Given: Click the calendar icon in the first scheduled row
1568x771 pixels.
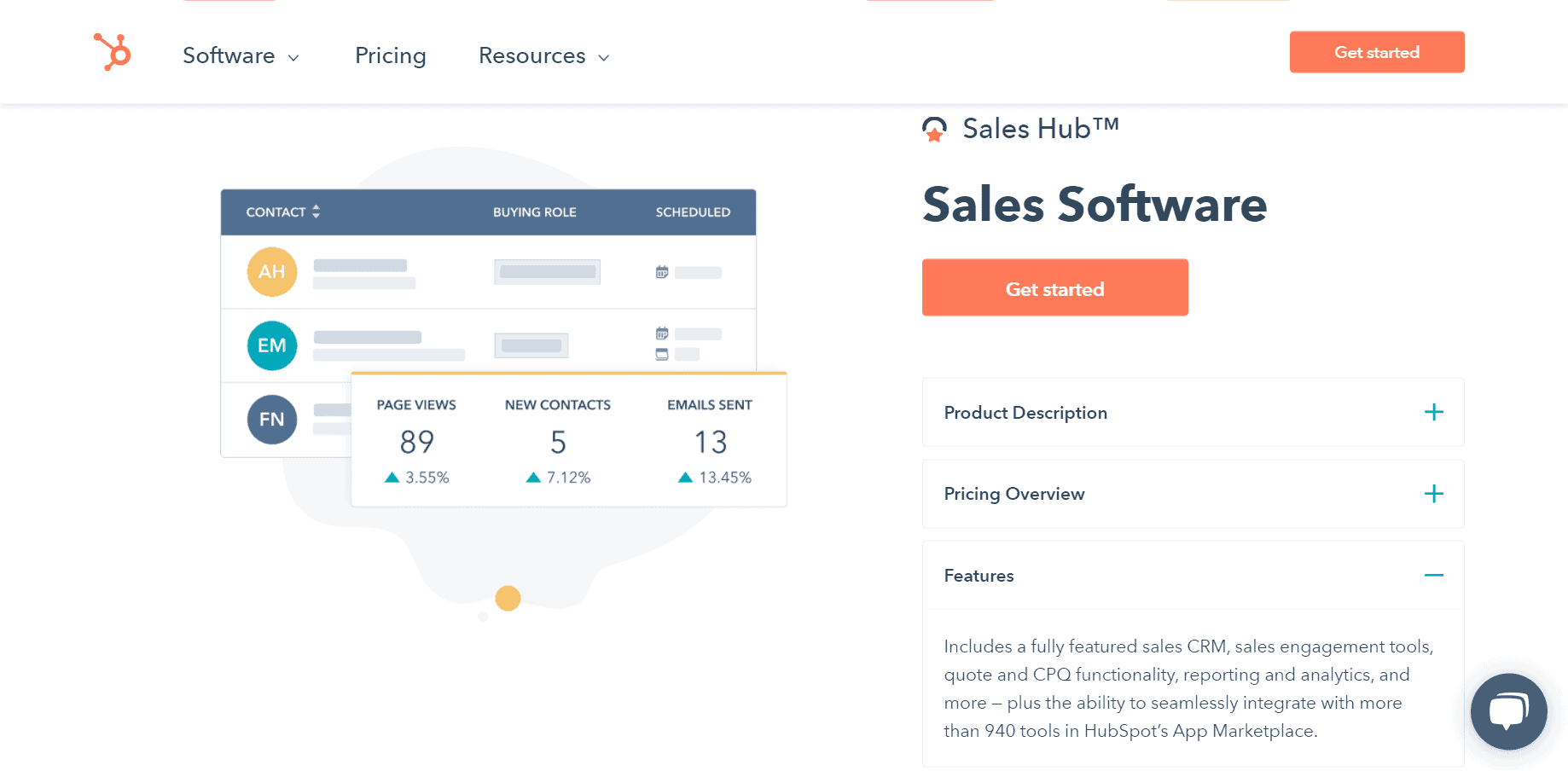Looking at the screenshot, I should pos(661,271).
